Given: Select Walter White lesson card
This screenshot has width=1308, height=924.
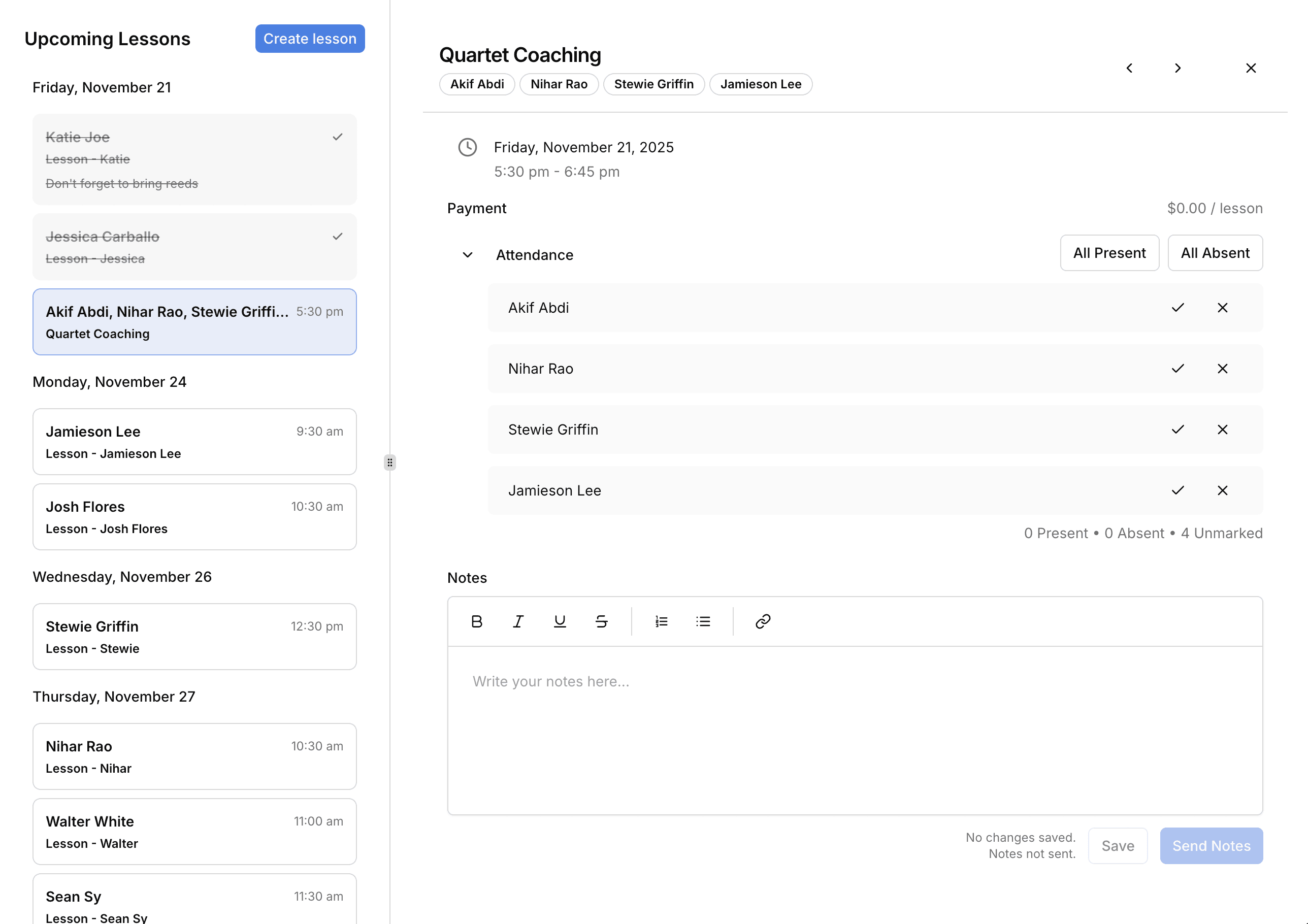Looking at the screenshot, I should pos(194,831).
